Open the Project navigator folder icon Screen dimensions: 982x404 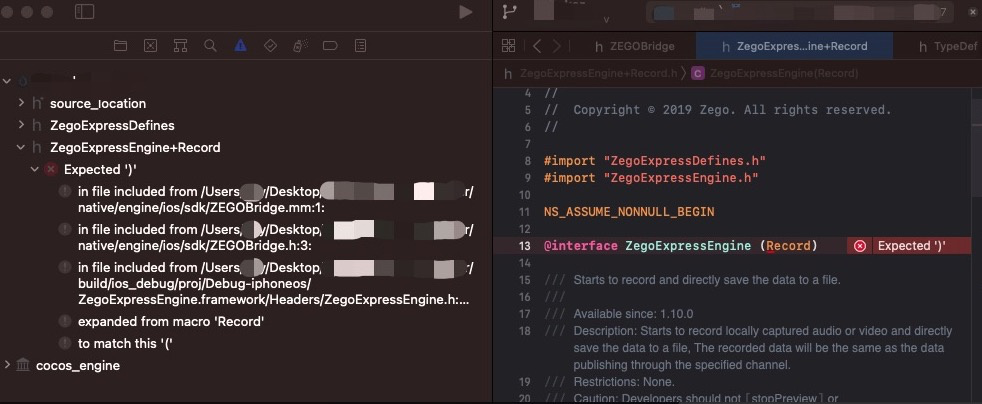click(120, 45)
